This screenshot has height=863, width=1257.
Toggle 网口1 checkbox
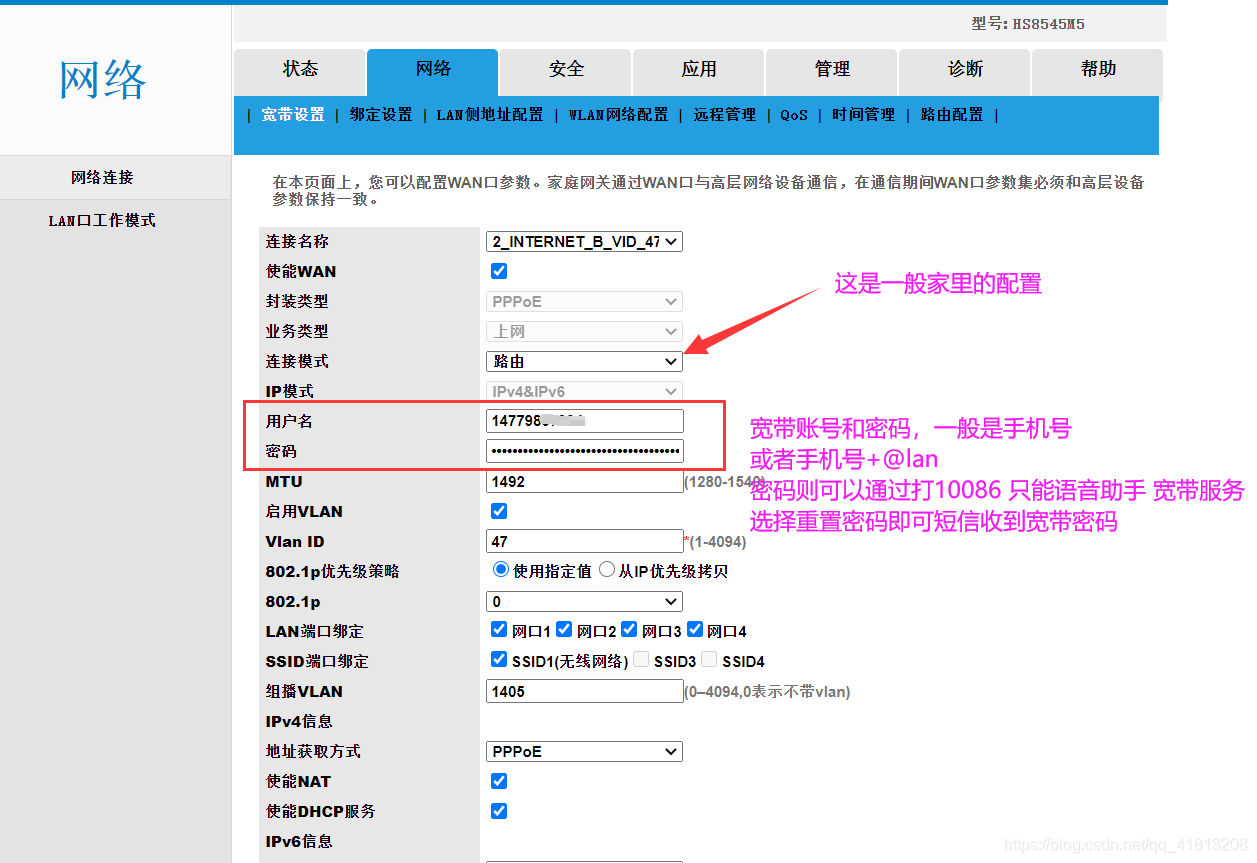pyautogui.click(x=499, y=629)
